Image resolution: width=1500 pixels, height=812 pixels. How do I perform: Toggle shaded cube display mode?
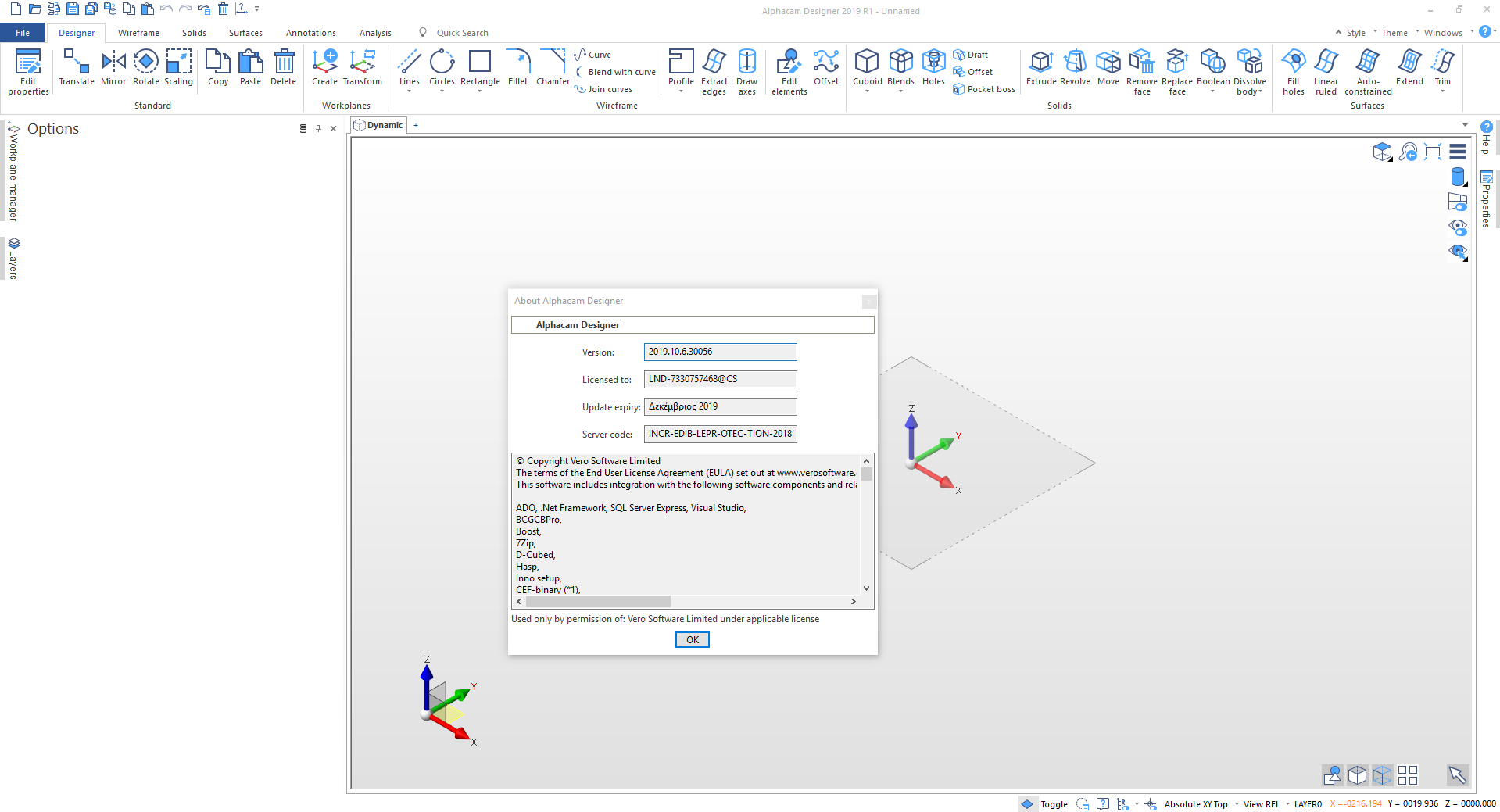[1358, 774]
